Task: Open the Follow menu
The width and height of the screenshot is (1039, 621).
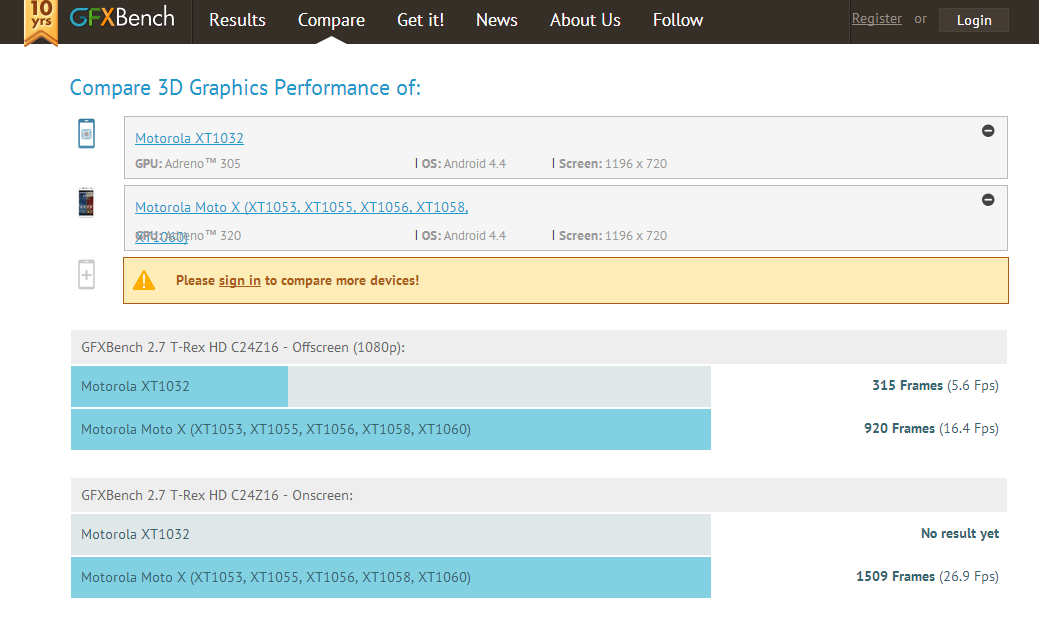Action: click(x=678, y=21)
